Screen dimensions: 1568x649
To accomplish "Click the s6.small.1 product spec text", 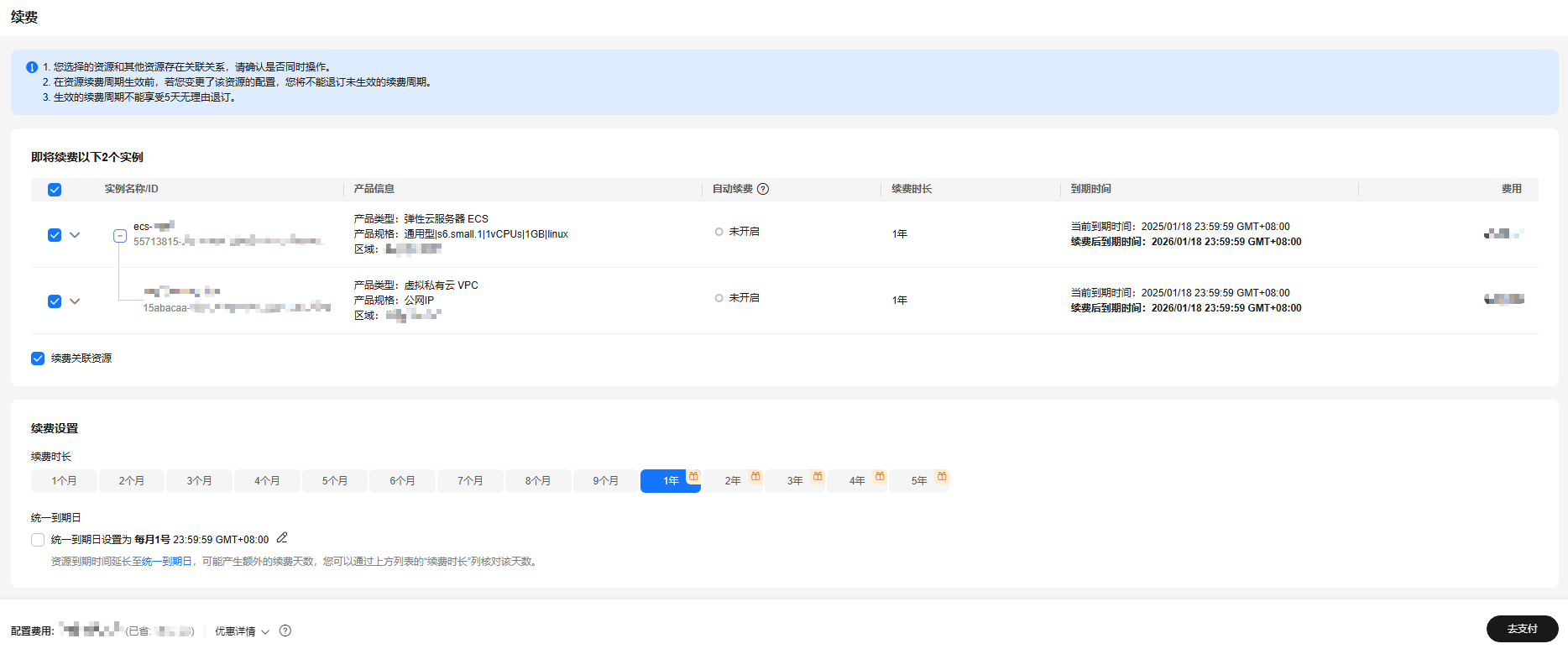I will click(486, 234).
